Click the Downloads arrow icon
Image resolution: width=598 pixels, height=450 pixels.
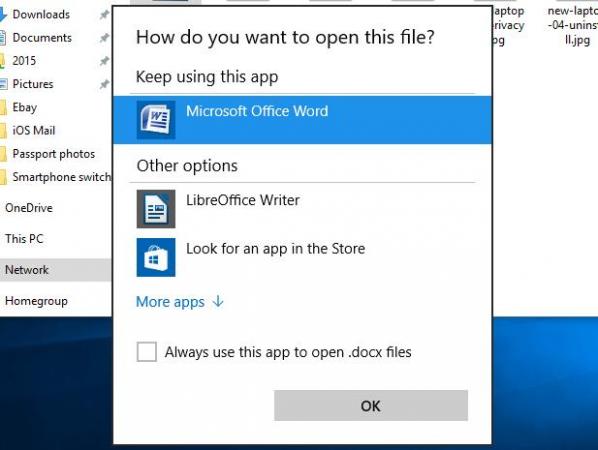click(3, 14)
